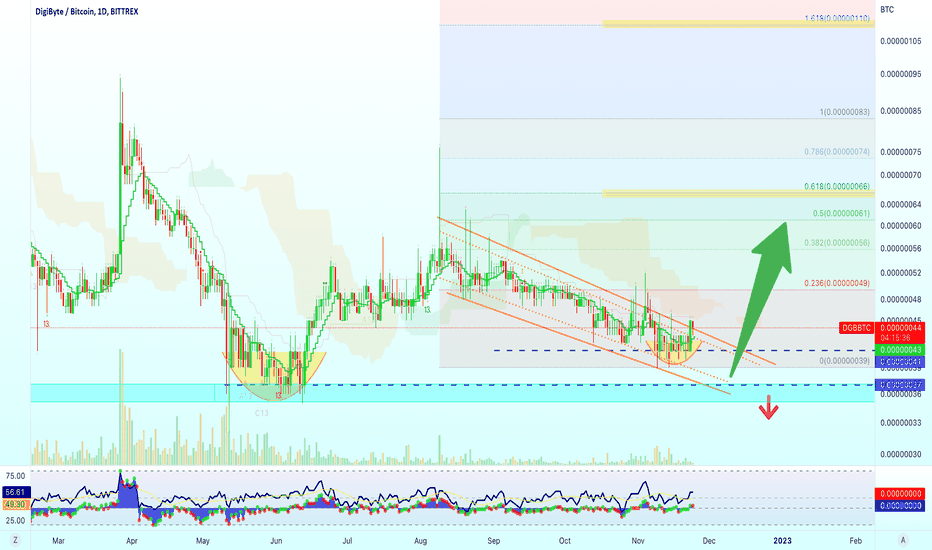Click the 0.00000070 price axis label
Image resolution: width=932 pixels, height=550 pixels.
tap(900, 175)
